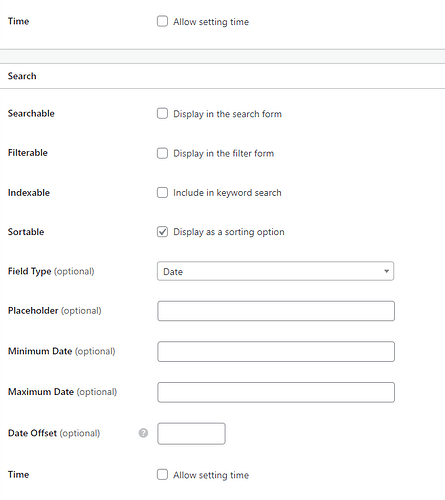Viewport: 445px width, 500px height.
Task: Enable the Searchable checkbox
Action: coord(162,113)
